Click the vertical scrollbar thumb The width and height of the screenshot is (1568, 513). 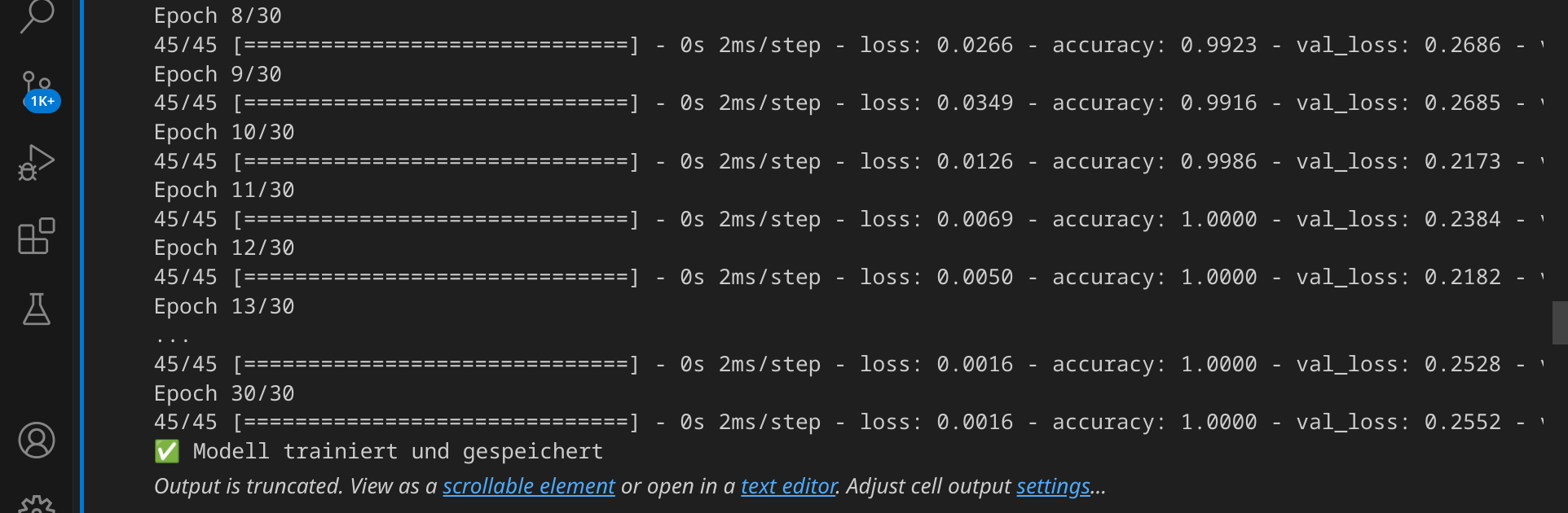[1560, 322]
